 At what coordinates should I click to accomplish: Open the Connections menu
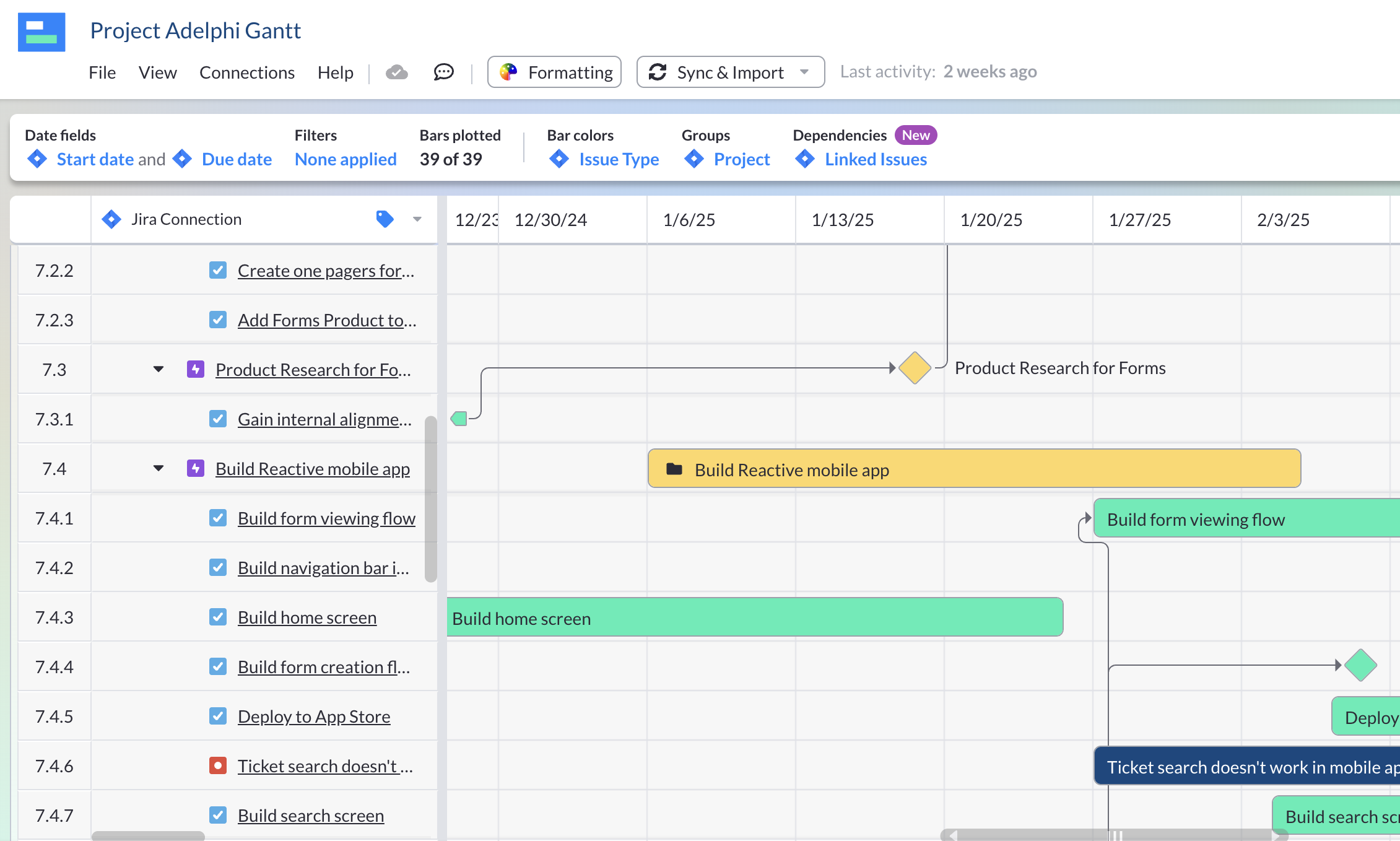tap(246, 72)
